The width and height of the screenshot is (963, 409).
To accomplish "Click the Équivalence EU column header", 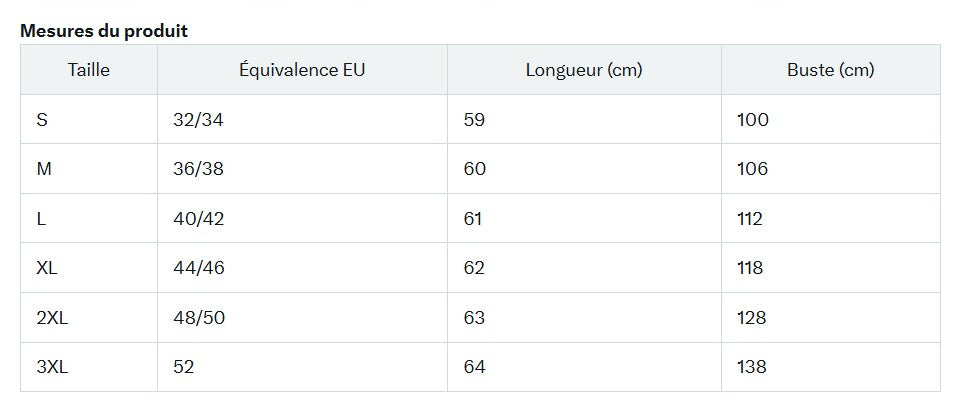I will (x=302, y=69).
